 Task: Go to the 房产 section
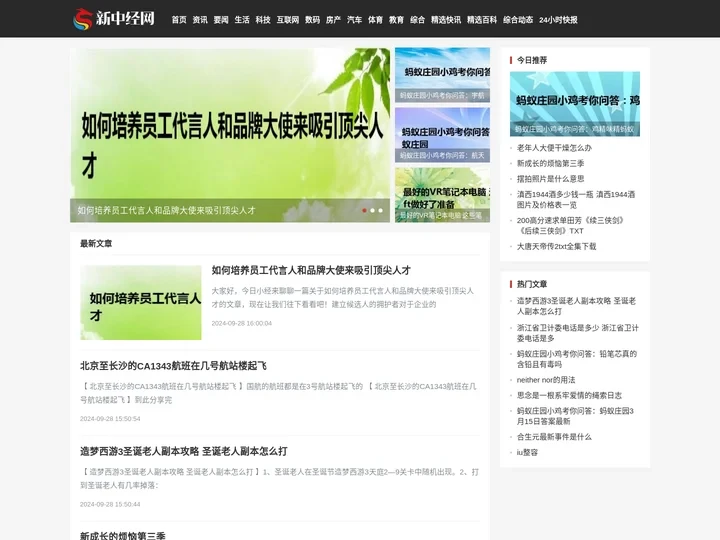333,20
